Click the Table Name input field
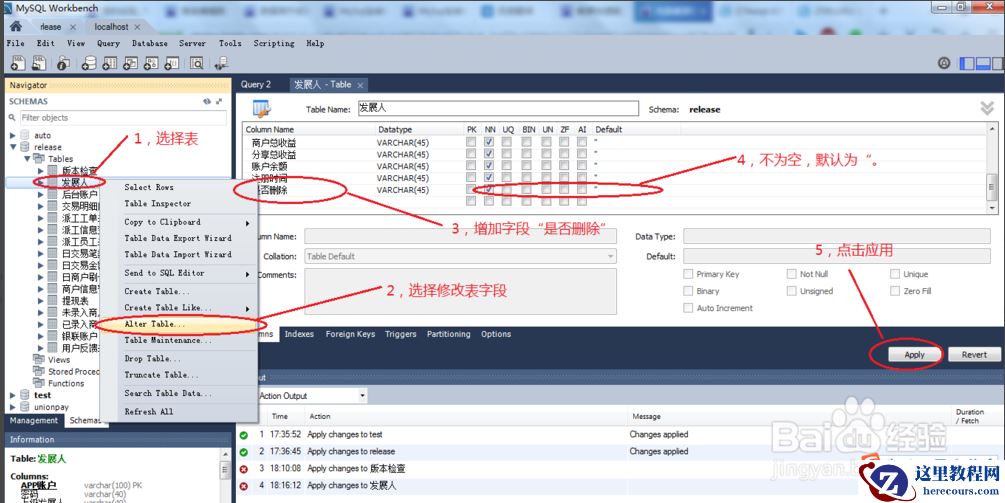This screenshot has width=1005, height=503. [x=497, y=108]
